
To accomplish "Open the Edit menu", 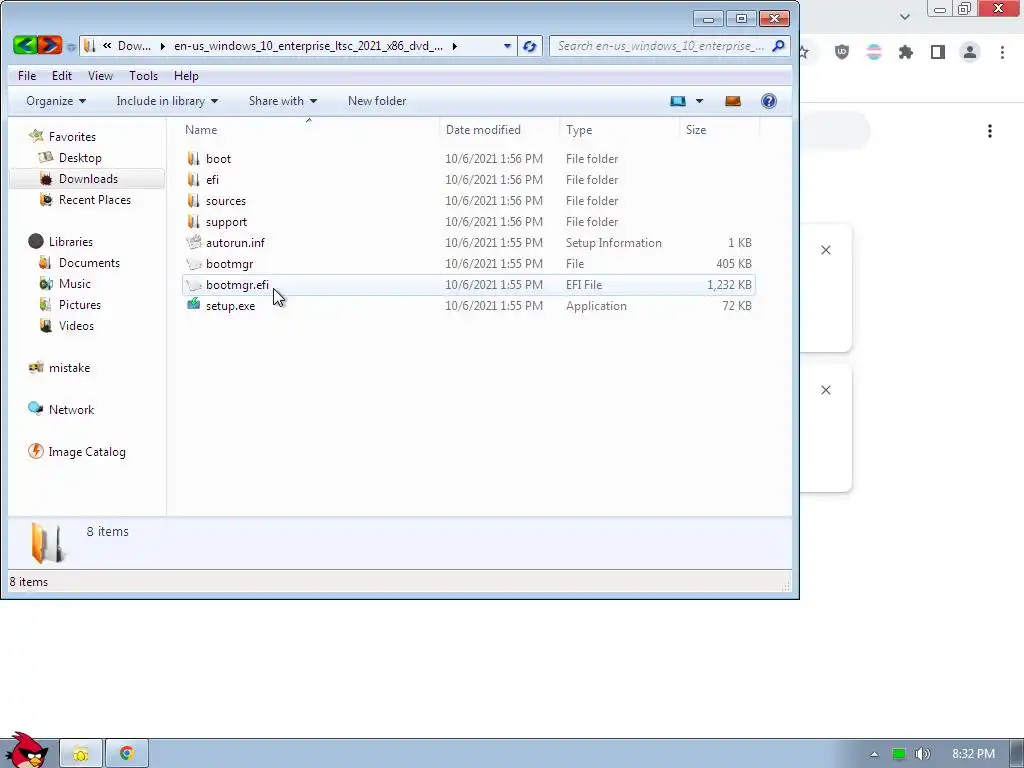I will click(x=62, y=76).
